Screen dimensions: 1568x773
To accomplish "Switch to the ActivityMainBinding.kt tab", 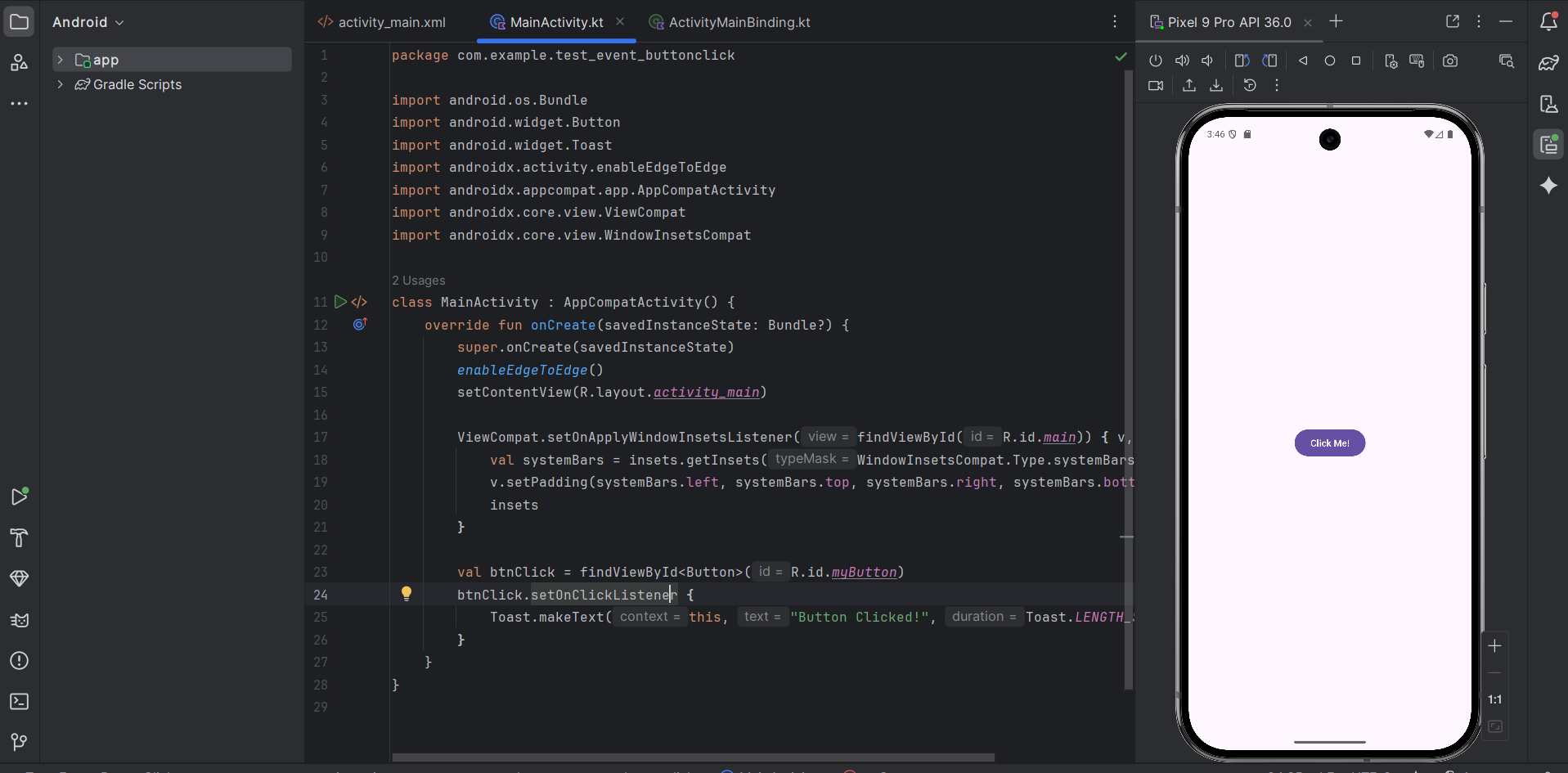I will pos(739,22).
